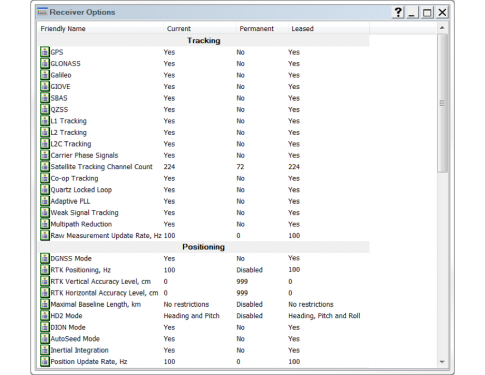Image resolution: width=485 pixels, height=375 pixels.
Task: Click the GLONASS row icon
Action: click(x=45, y=63)
